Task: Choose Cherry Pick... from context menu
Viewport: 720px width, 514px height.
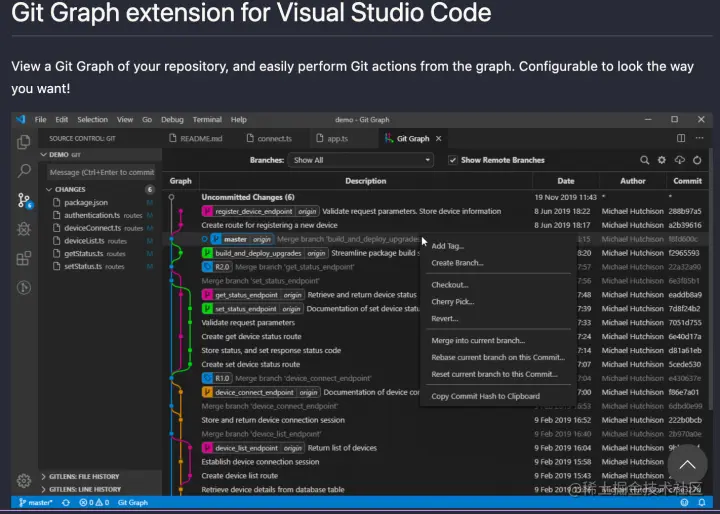Action: (498, 302)
